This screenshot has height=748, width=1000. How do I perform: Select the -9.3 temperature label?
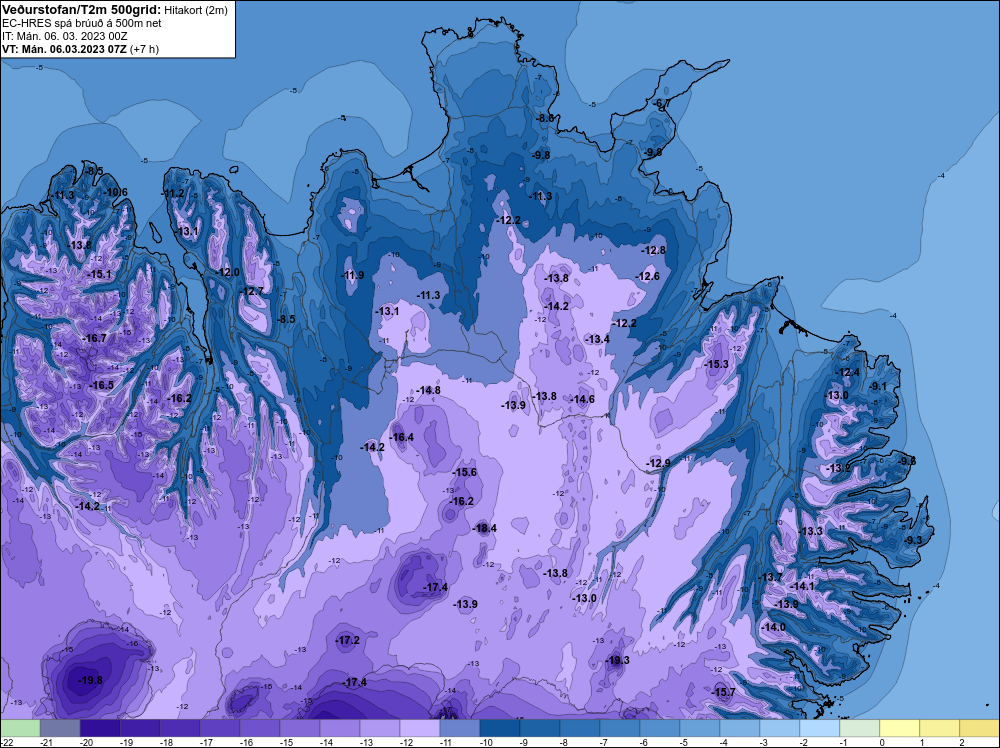pos(914,539)
